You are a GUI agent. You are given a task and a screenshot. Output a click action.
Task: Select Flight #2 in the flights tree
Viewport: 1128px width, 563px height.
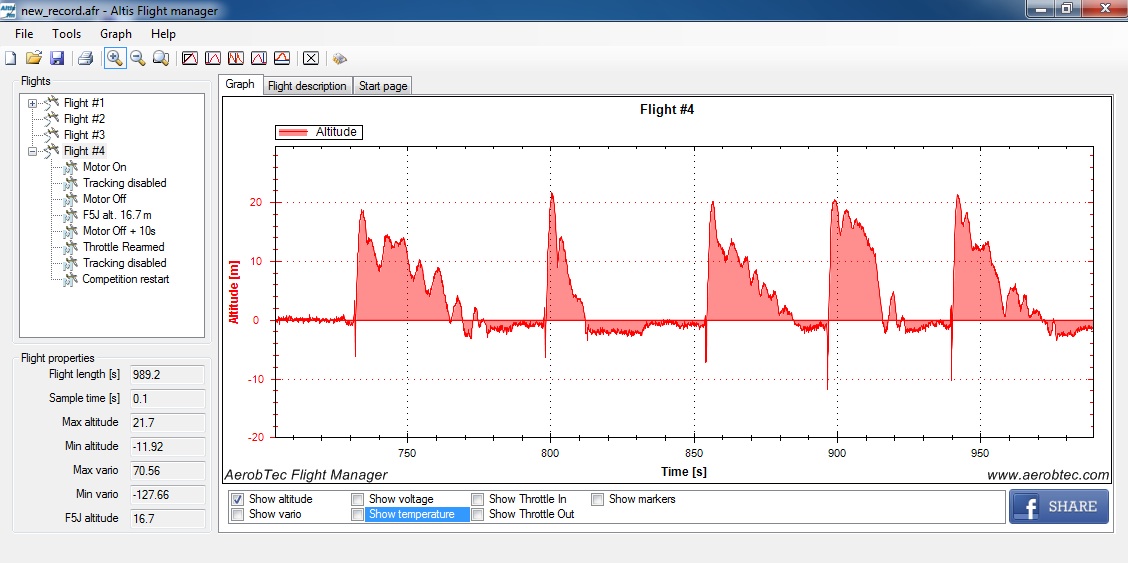(84, 119)
